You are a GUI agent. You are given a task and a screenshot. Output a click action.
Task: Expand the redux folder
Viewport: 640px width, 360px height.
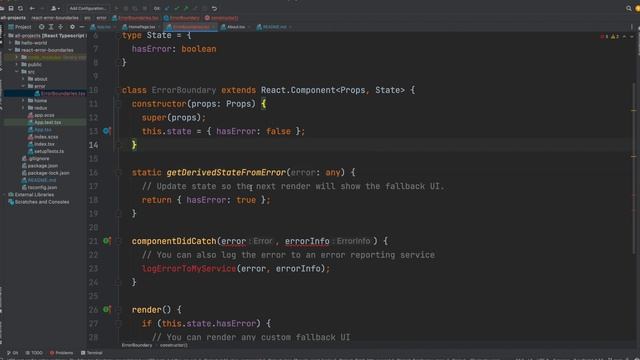tap(23, 108)
